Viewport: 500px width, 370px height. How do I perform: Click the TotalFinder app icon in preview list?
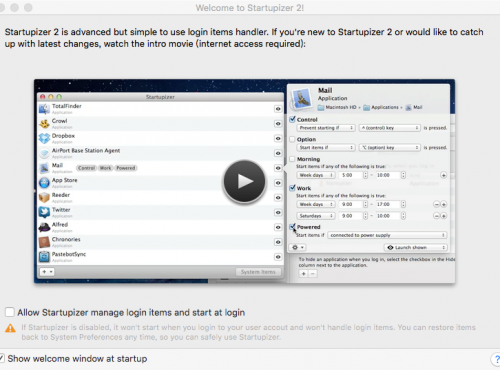click(x=44, y=109)
